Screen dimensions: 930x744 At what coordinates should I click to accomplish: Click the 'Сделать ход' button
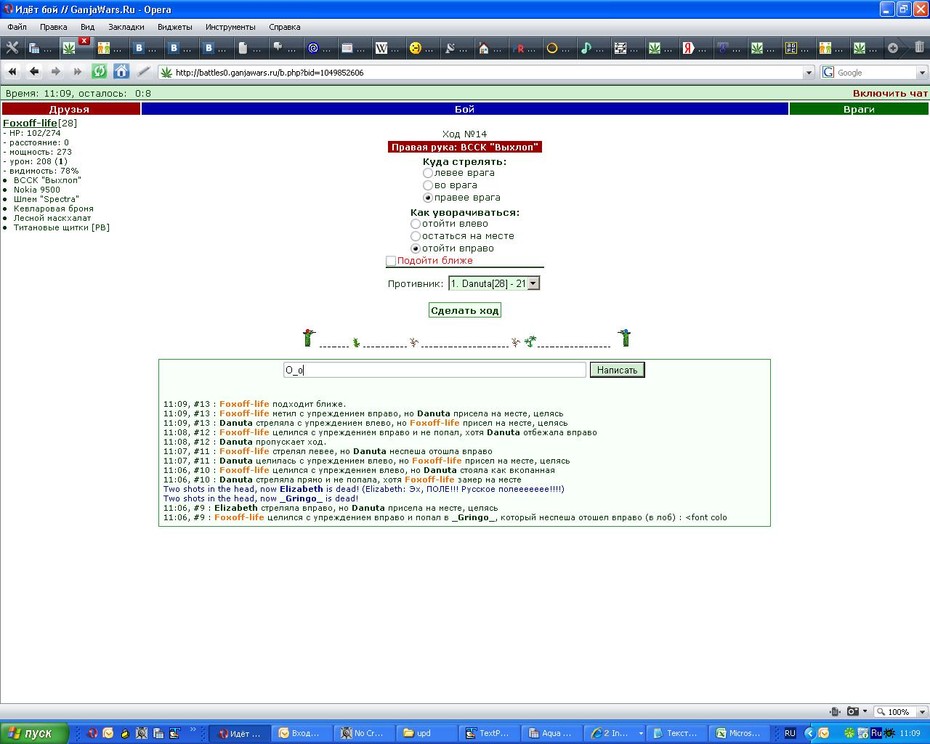click(x=464, y=310)
